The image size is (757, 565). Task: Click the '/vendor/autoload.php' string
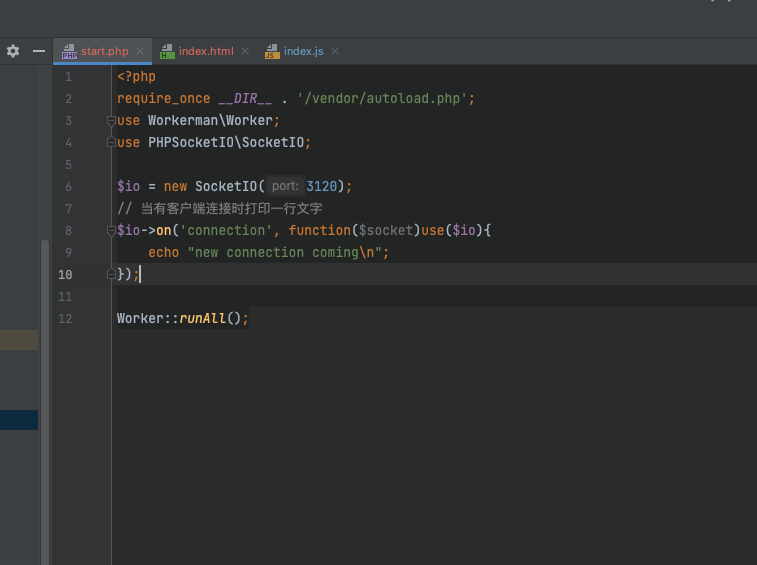(x=382, y=99)
